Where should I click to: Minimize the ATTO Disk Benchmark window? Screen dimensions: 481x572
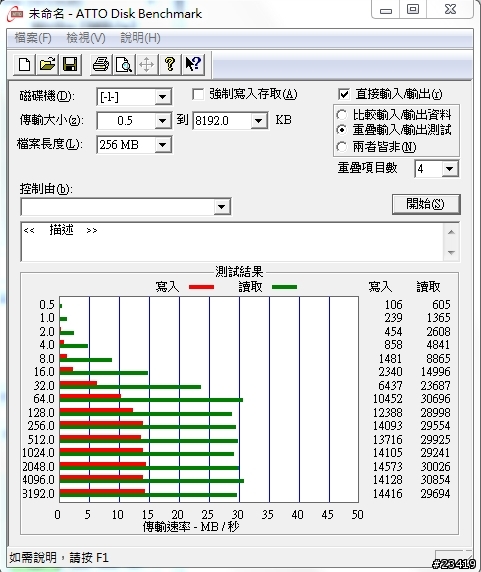pos(386,9)
